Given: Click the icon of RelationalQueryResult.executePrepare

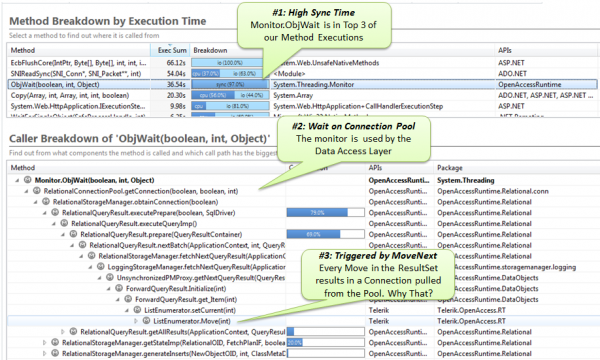Looking at the screenshot, I should (55, 212).
